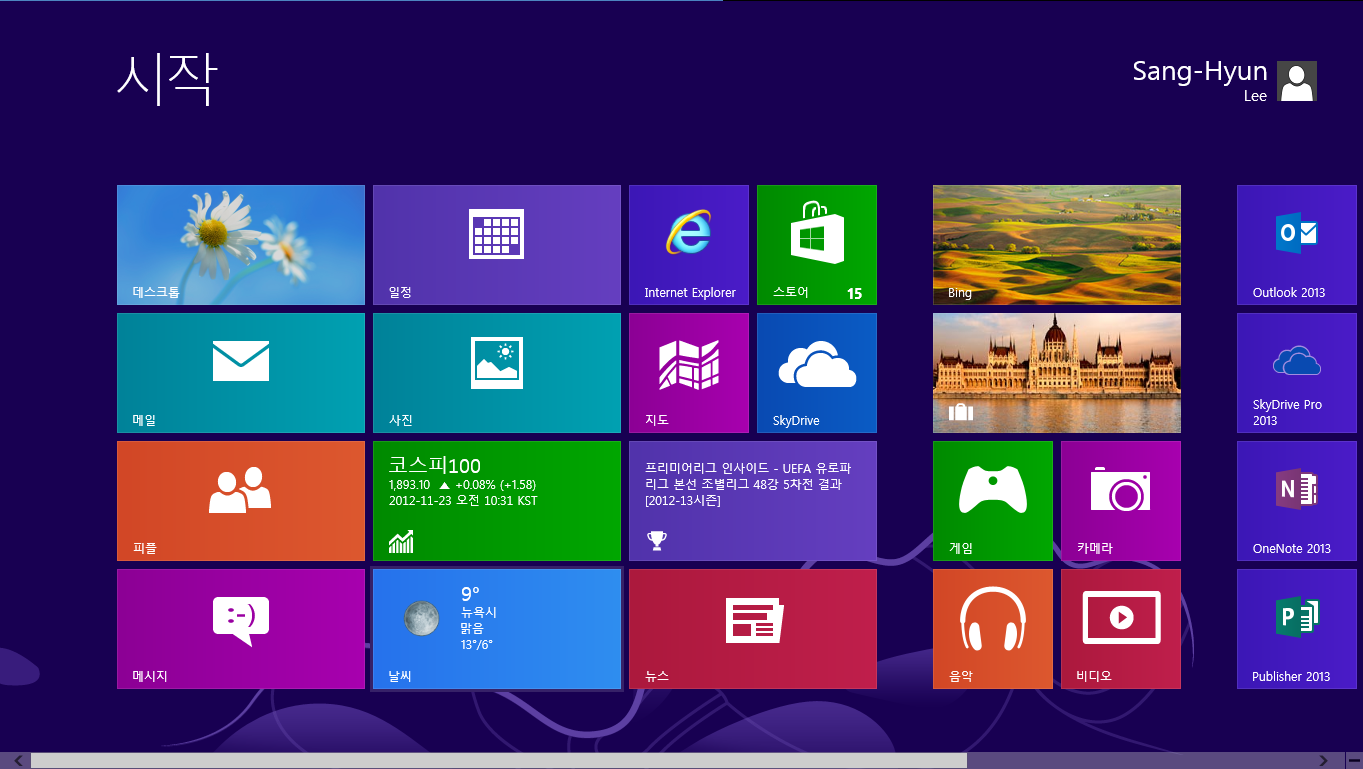Click the horizontal scrollbar thumb
This screenshot has width=1363, height=769.
tap(499, 761)
